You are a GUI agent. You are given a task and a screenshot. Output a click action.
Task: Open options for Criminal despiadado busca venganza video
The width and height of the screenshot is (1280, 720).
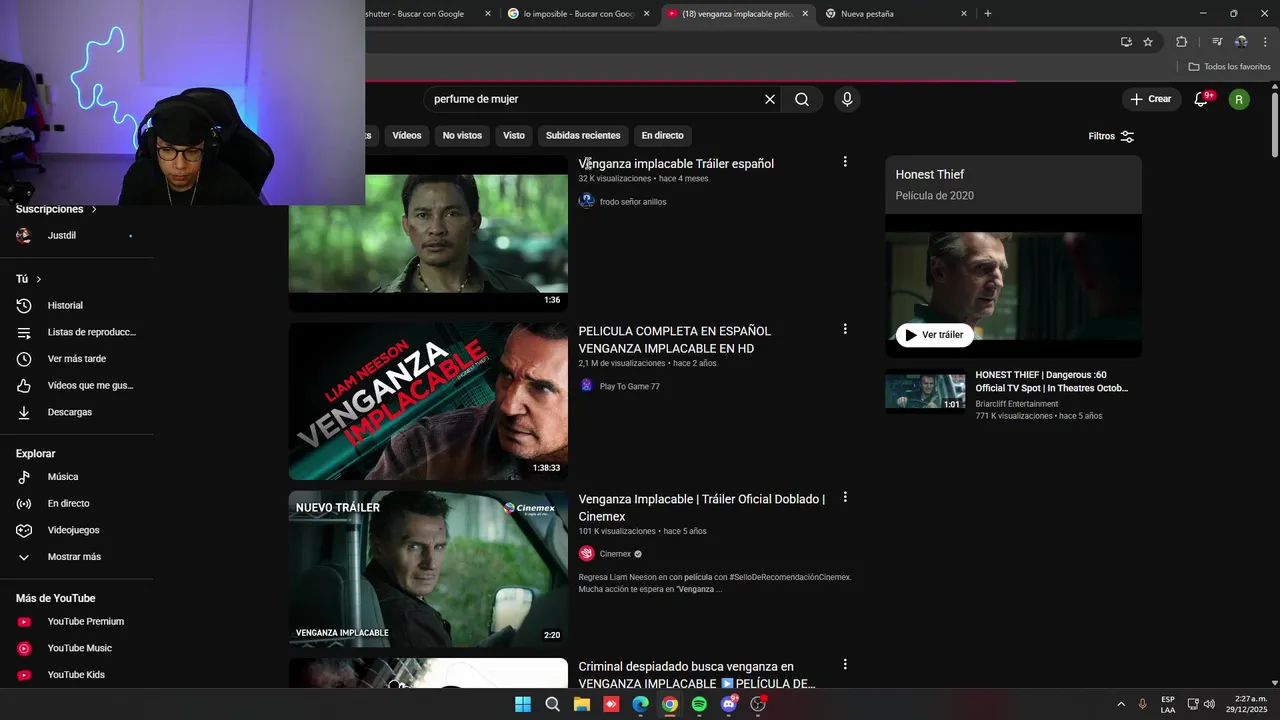pos(845,664)
